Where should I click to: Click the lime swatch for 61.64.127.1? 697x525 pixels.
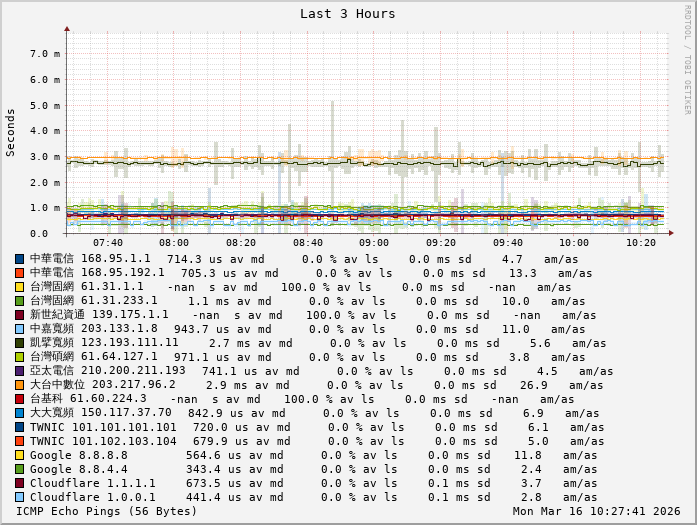19,357
